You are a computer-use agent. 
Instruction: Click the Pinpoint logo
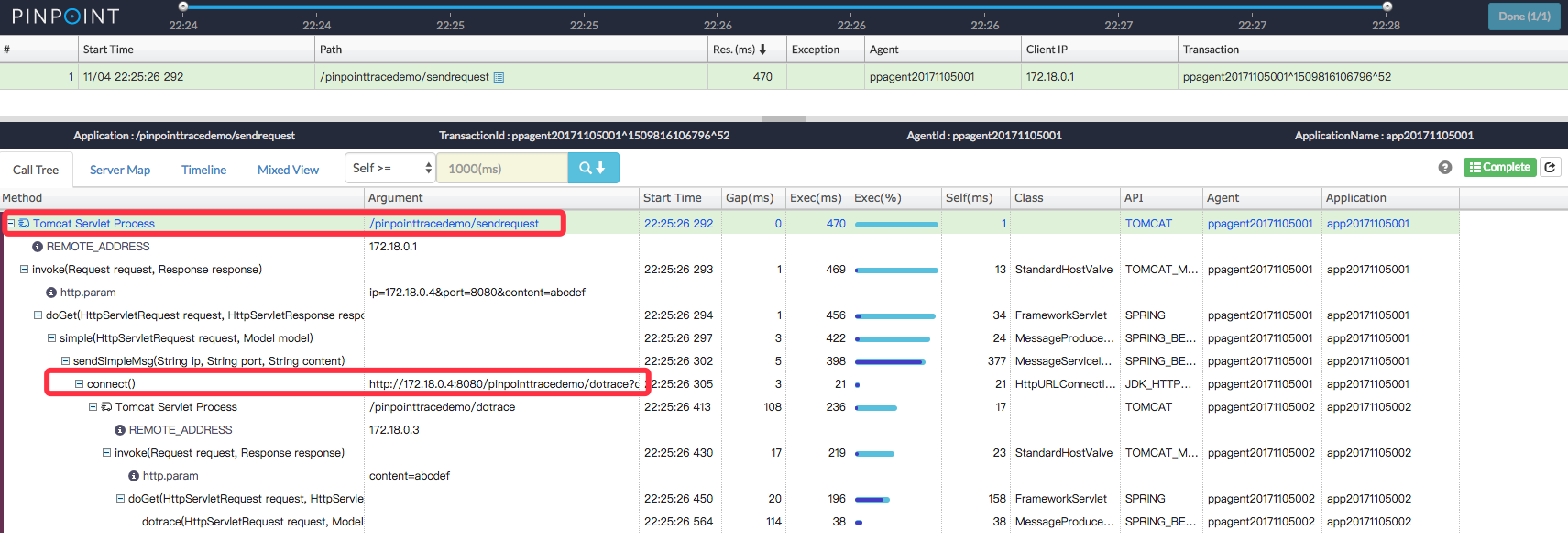65,17
